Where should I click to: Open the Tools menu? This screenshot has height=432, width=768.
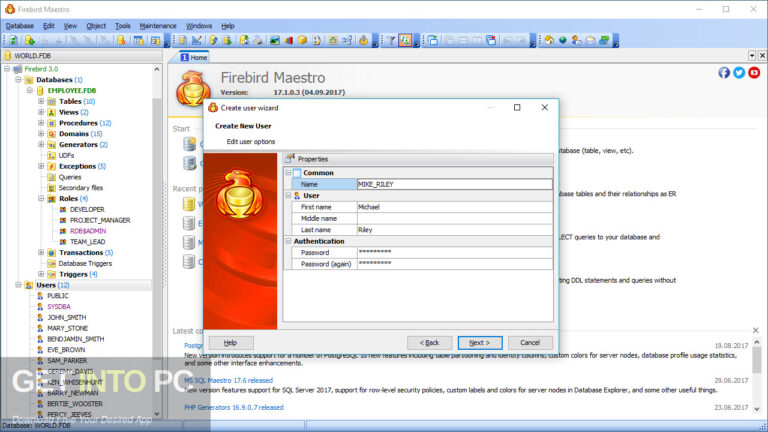click(x=122, y=26)
